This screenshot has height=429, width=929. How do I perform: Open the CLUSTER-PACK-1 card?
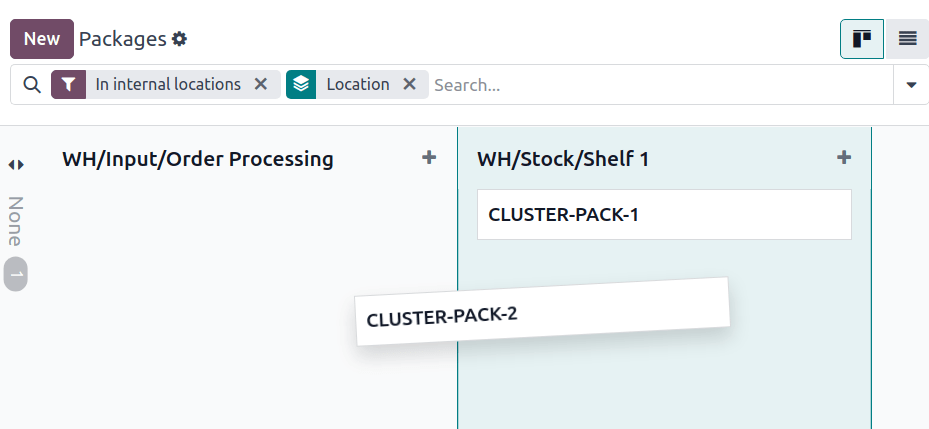tap(663, 215)
